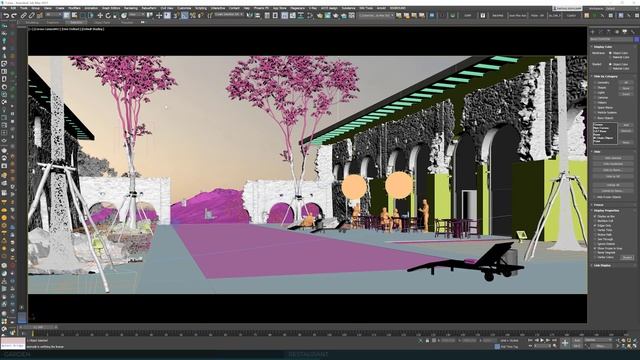Collapse the Display Properties rollout

(x=606, y=211)
